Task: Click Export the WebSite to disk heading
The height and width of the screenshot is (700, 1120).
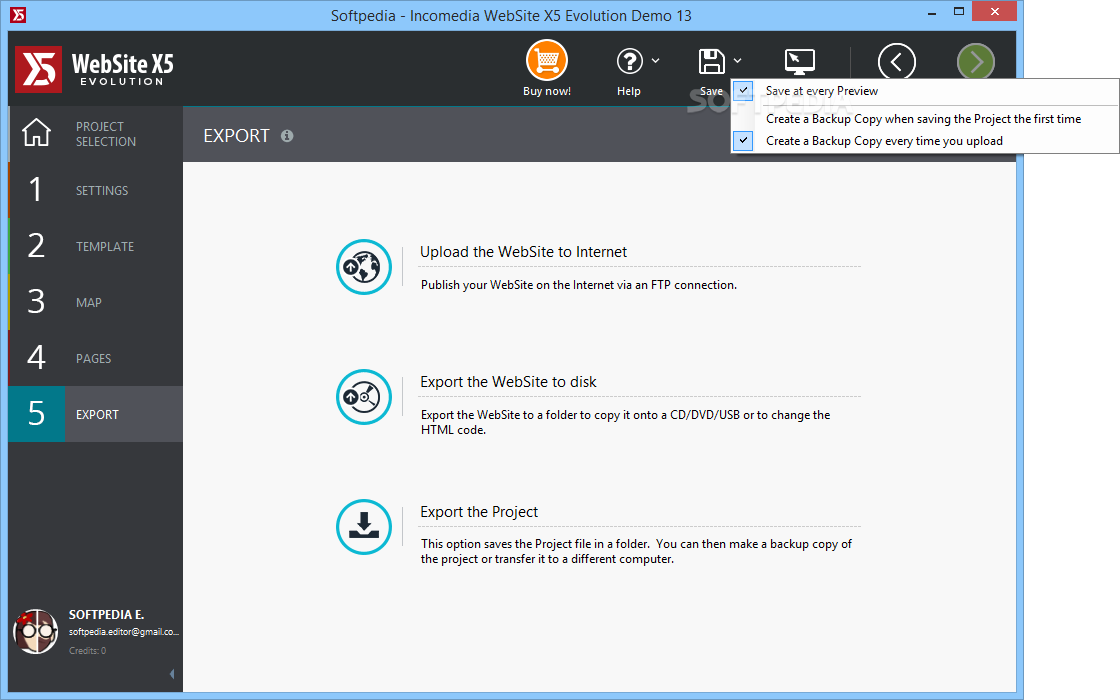Action: (508, 382)
